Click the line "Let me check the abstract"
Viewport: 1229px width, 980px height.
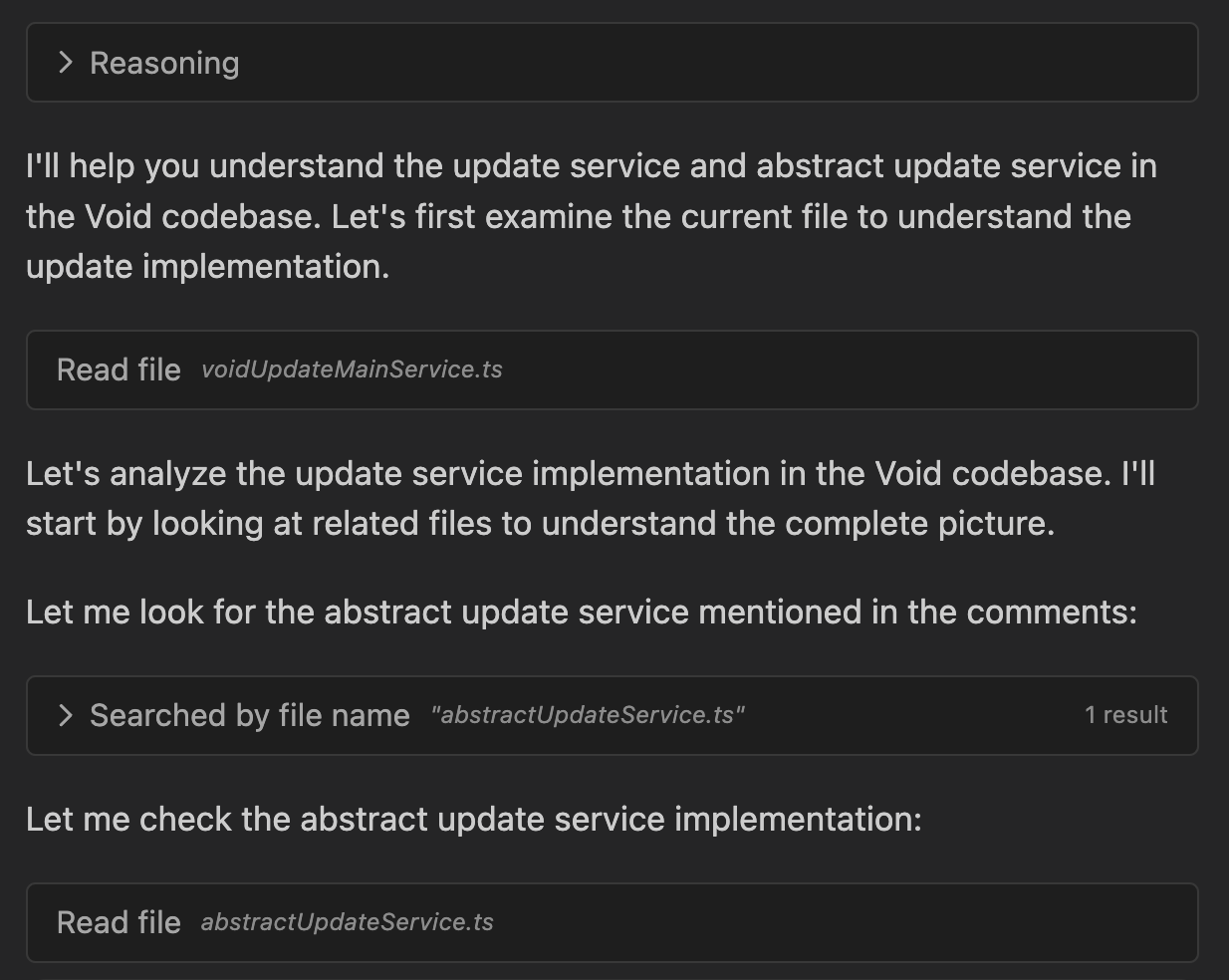473,819
